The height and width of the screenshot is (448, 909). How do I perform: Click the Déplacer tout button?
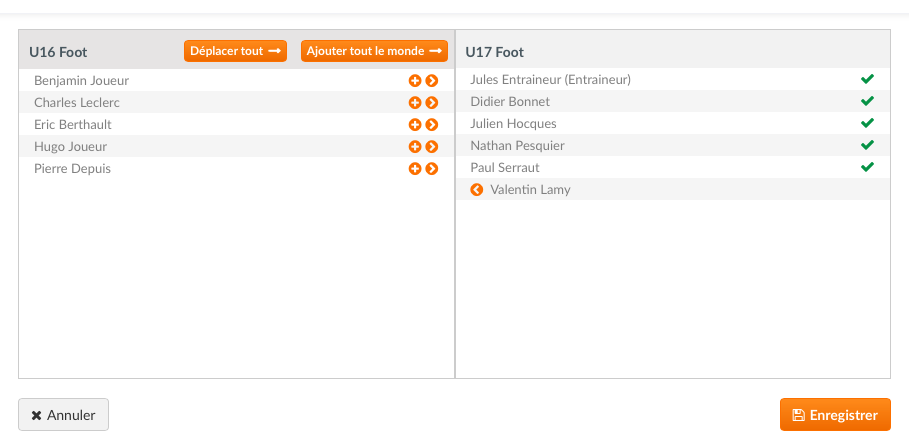(x=235, y=51)
